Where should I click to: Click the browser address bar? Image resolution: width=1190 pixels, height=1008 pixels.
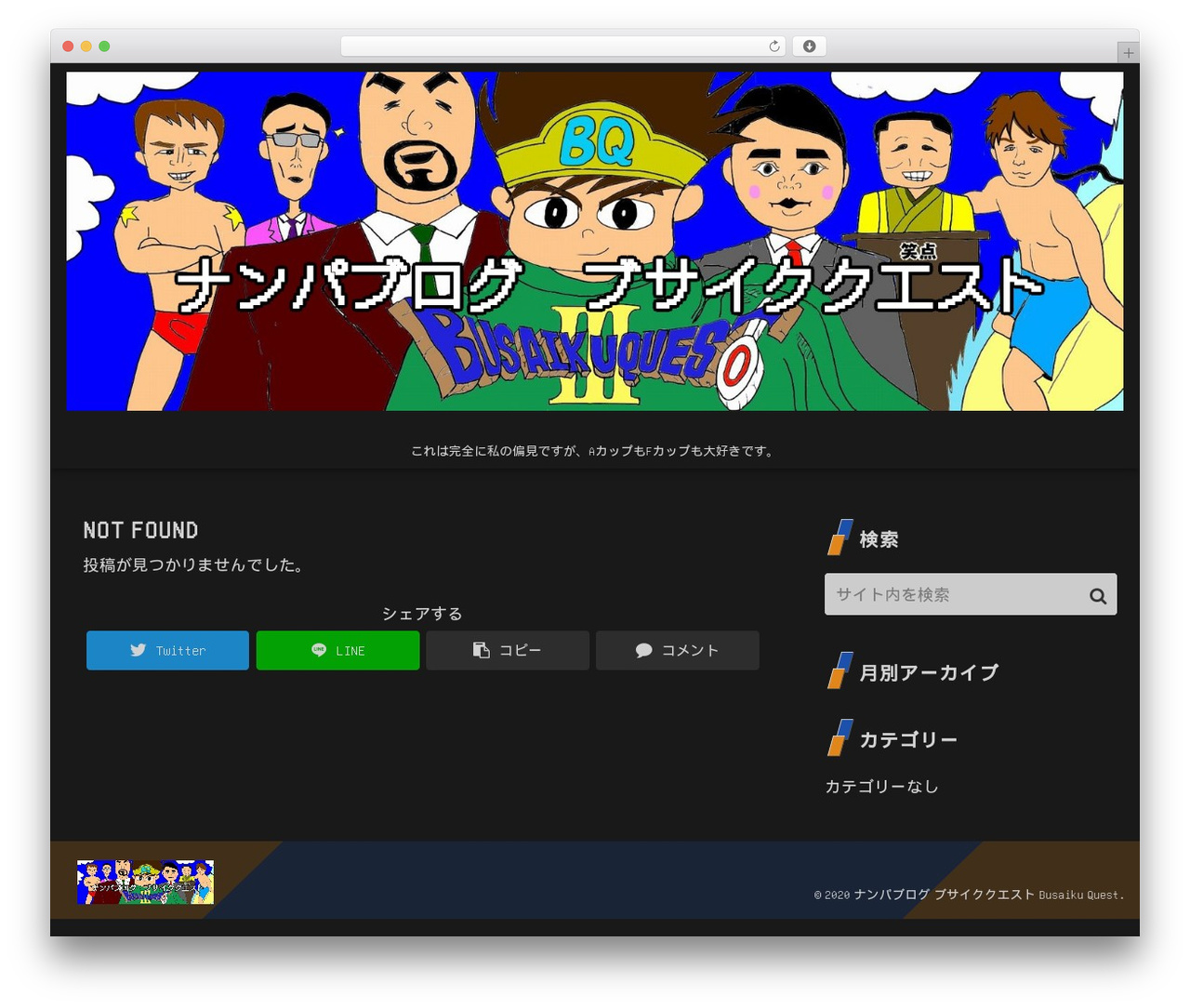pyautogui.click(x=563, y=46)
